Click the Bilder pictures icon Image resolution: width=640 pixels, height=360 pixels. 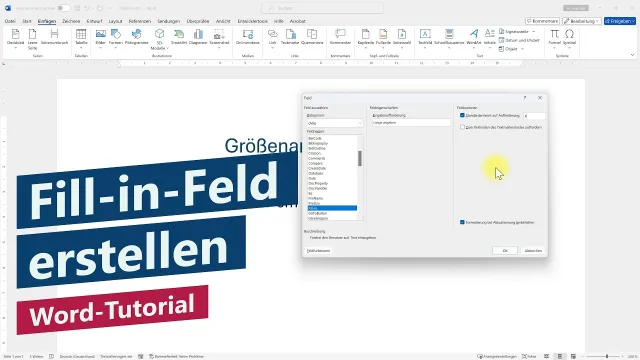100,34
